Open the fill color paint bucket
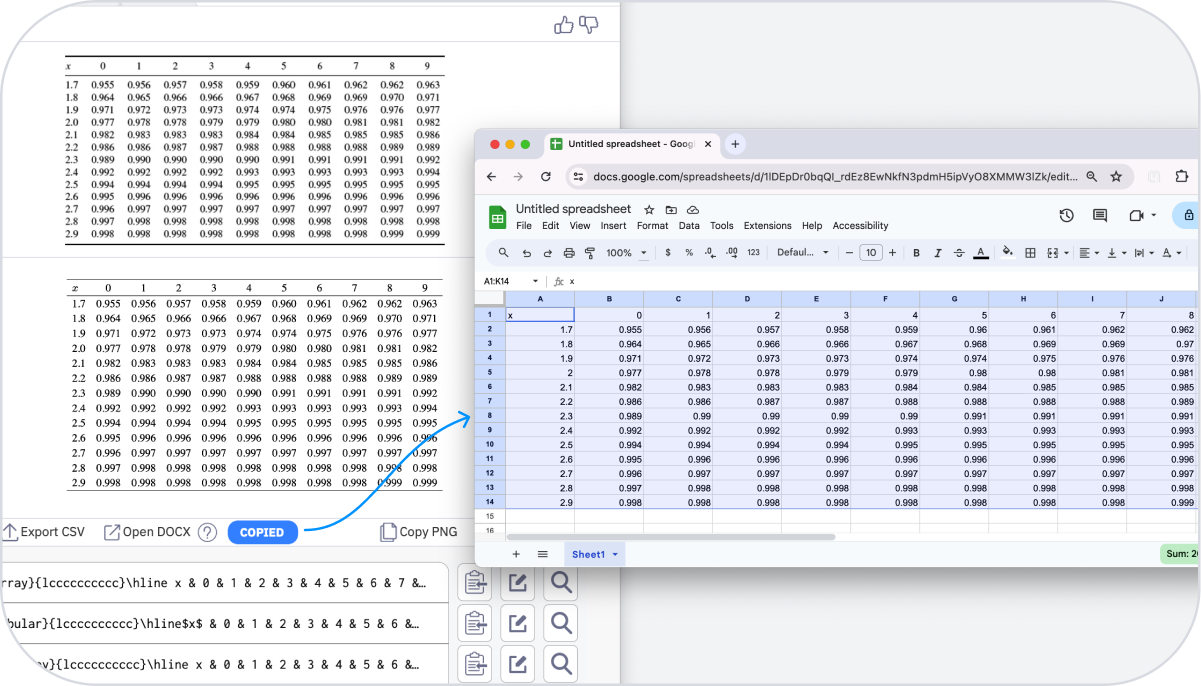This screenshot has height=686, width=1201. point(1007,253)
